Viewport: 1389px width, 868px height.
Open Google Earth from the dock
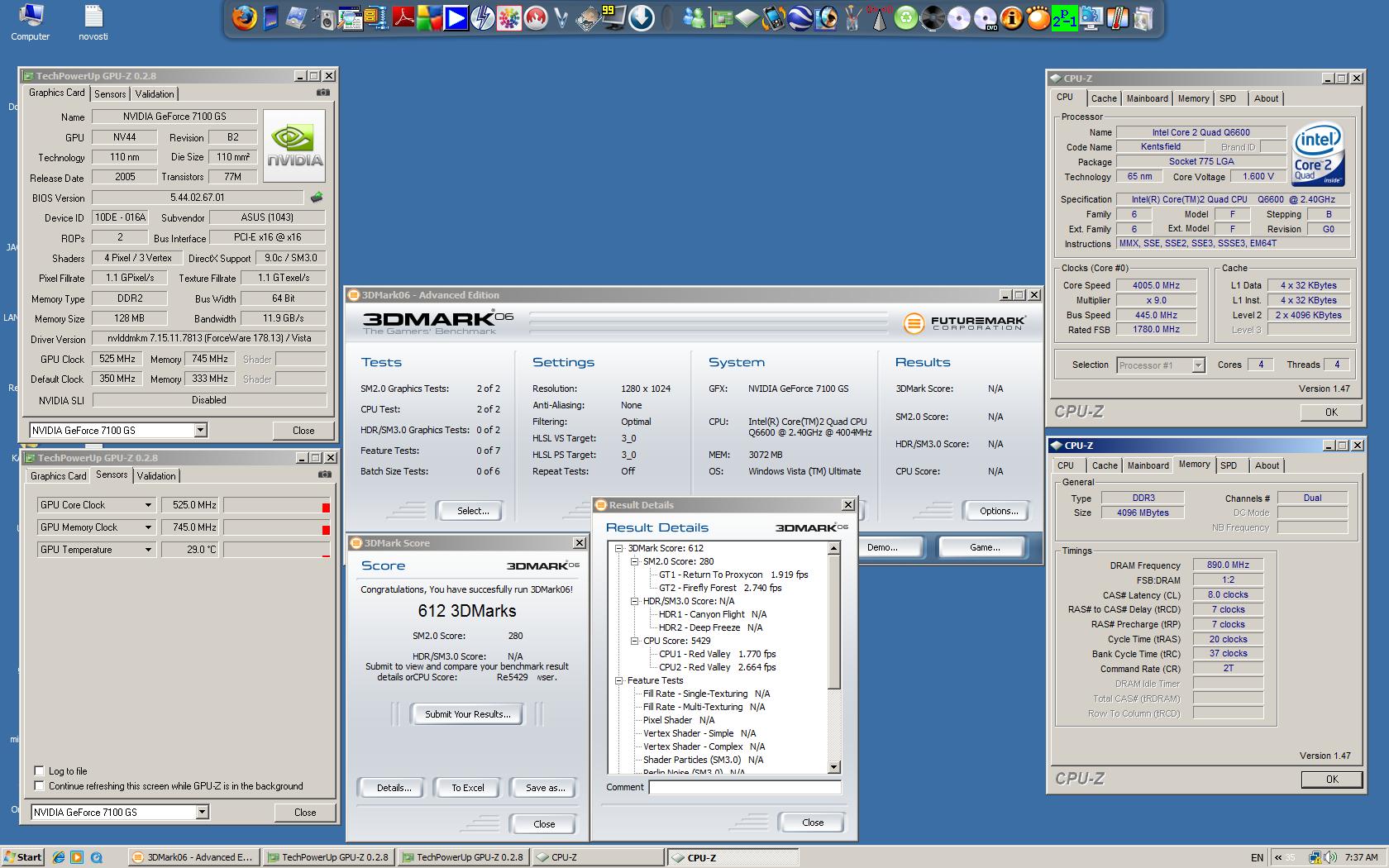pos(800,18)
